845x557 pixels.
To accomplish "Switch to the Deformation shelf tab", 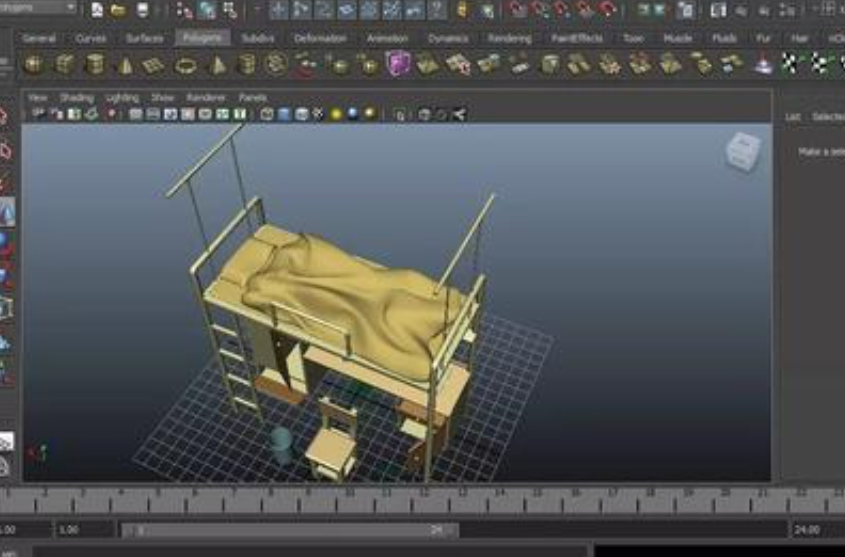I will (320, 38).
